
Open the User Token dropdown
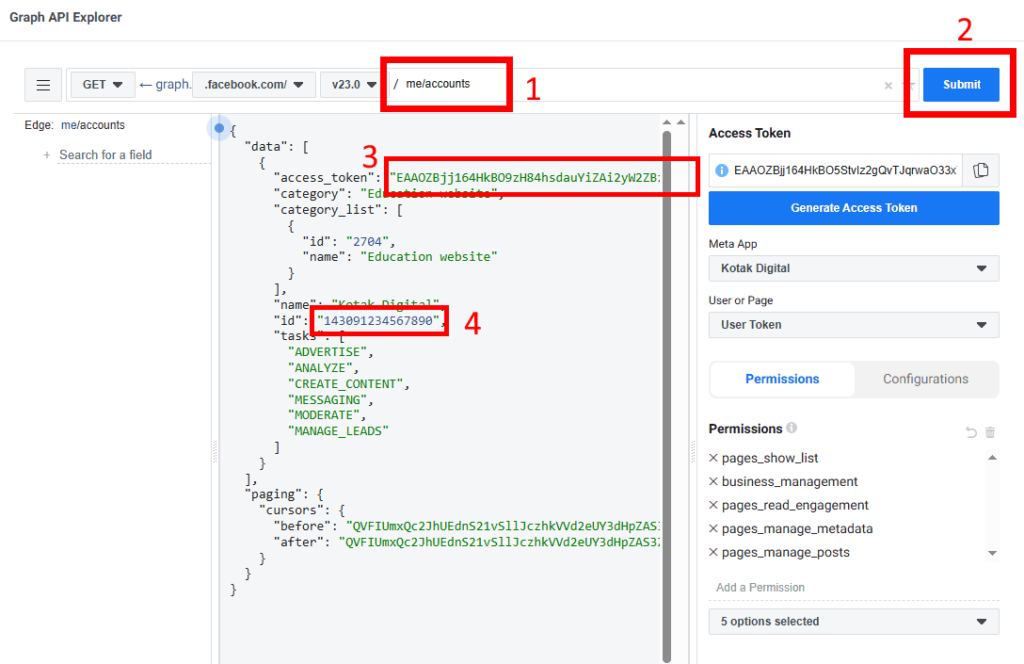854,324
